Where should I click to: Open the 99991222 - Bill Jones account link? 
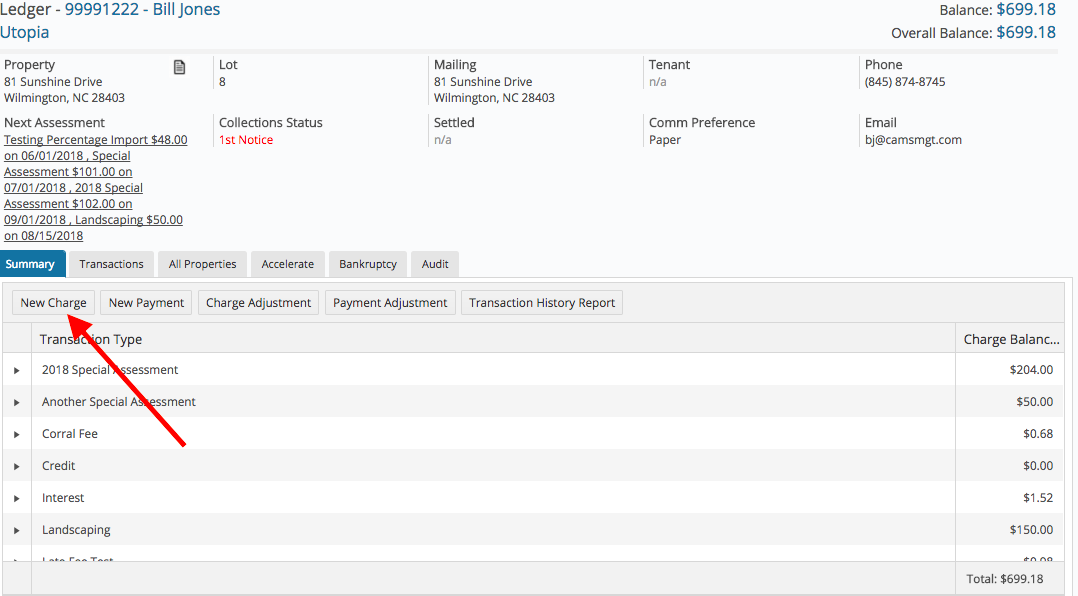[142, 10]
